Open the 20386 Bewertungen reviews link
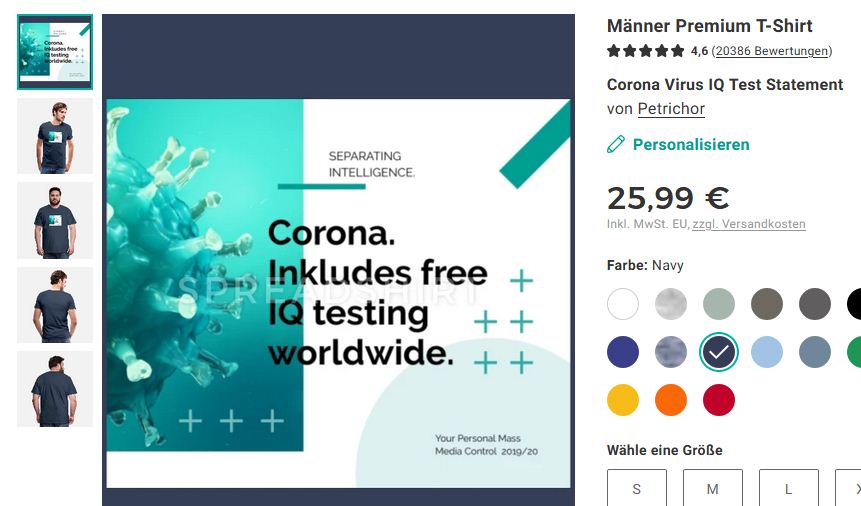This screenshot has height=506, width=861. tap(771, 51)
